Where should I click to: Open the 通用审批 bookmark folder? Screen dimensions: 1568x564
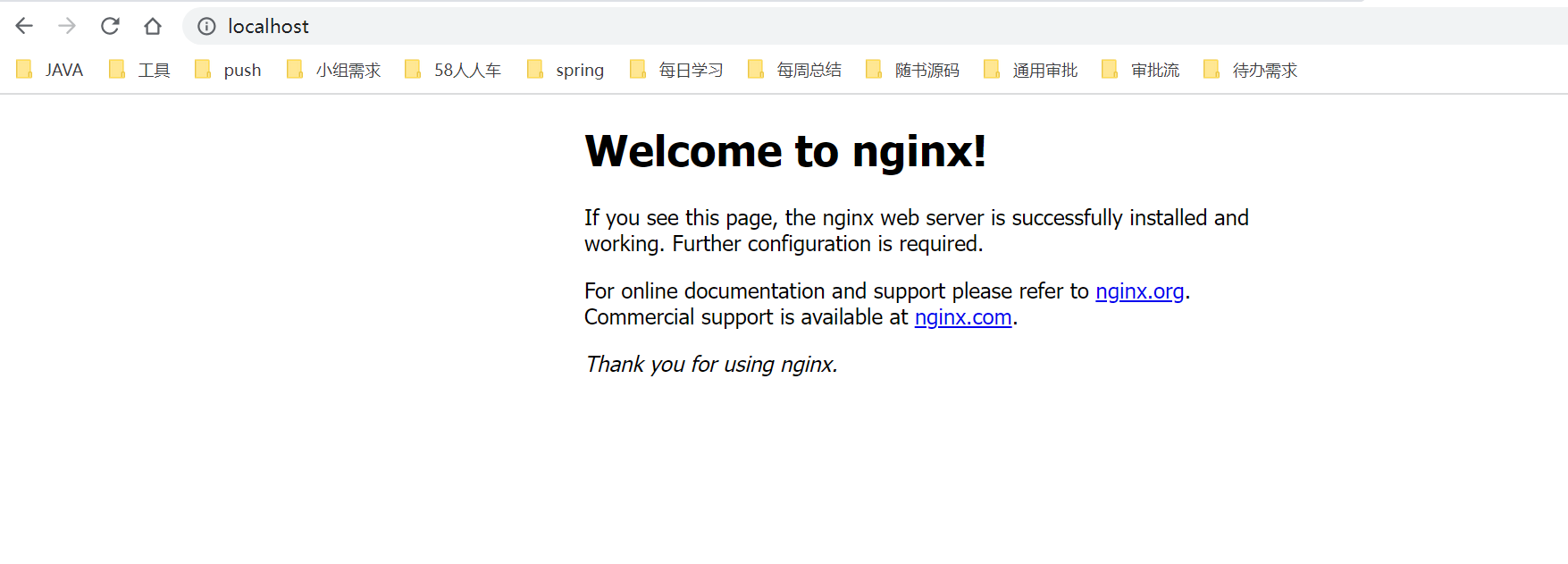pos(1030,70)
